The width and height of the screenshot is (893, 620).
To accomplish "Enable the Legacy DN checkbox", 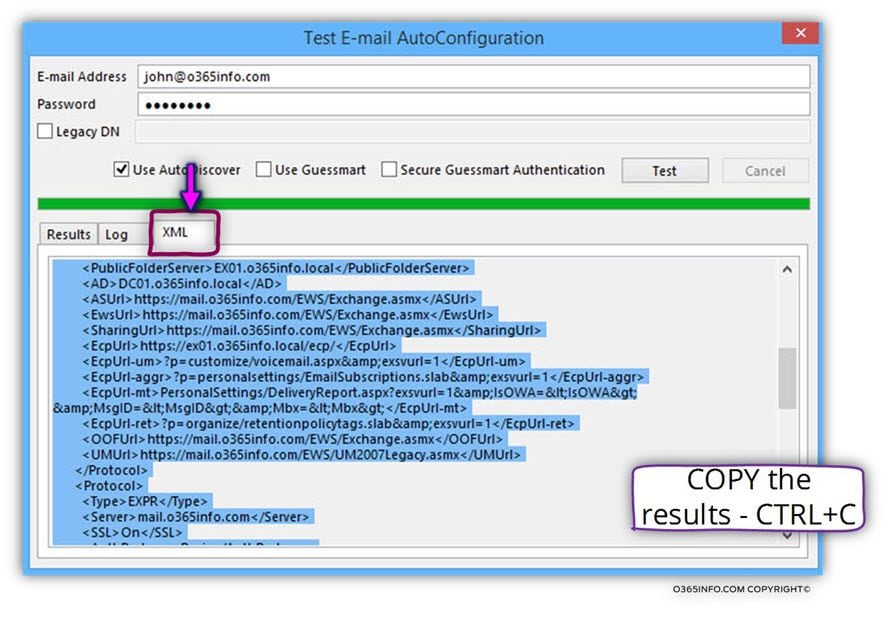I will click(45, 132).
